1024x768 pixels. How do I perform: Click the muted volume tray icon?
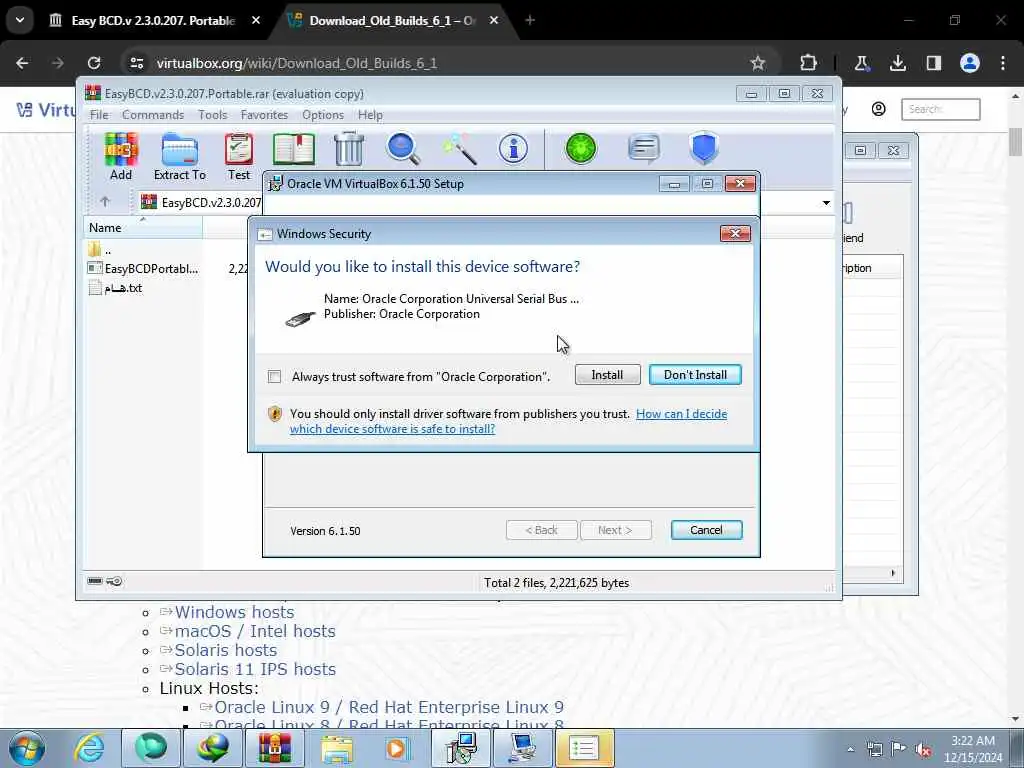pos(923,750)
